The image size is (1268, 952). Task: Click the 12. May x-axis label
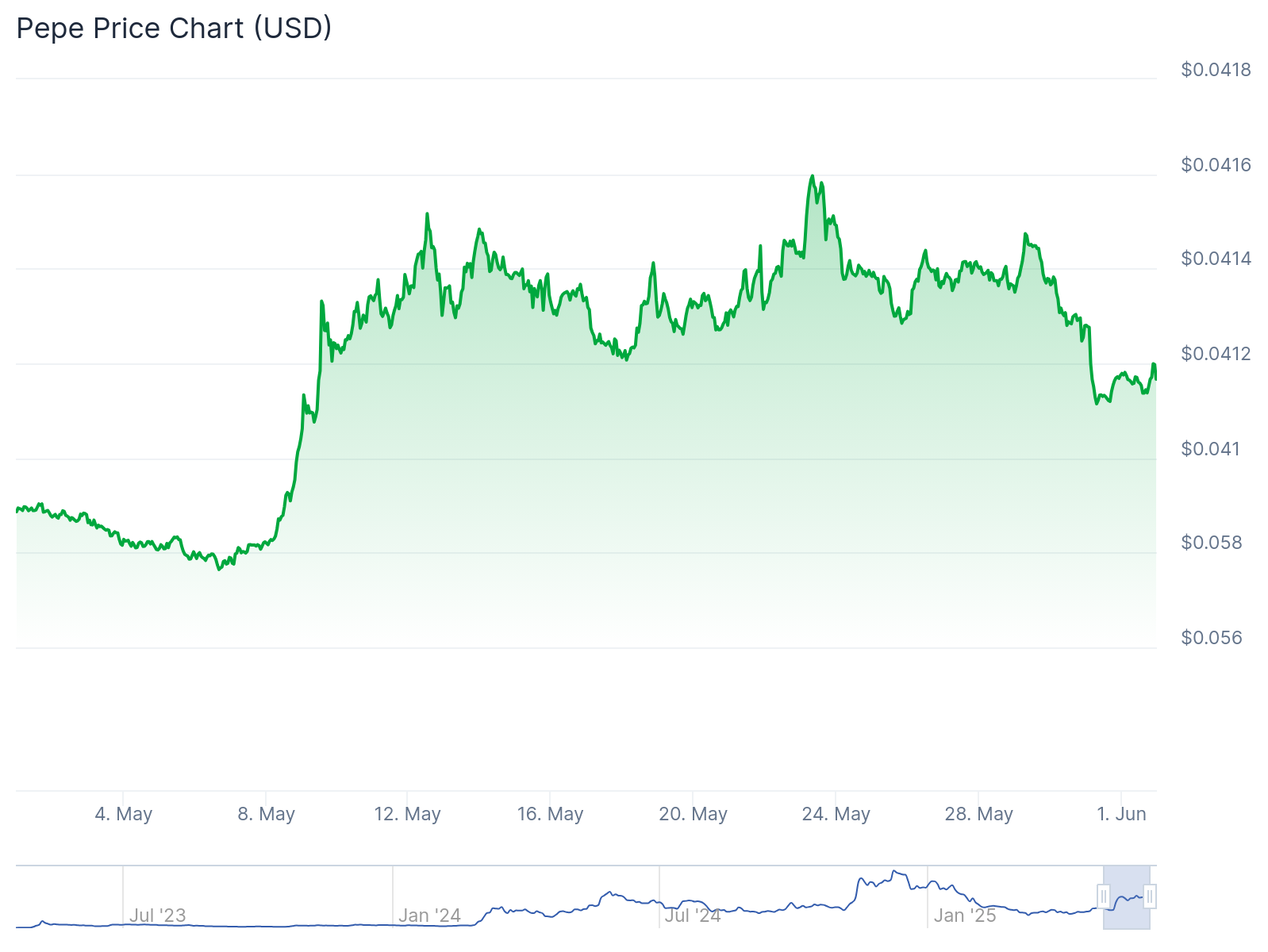(407, 814)
